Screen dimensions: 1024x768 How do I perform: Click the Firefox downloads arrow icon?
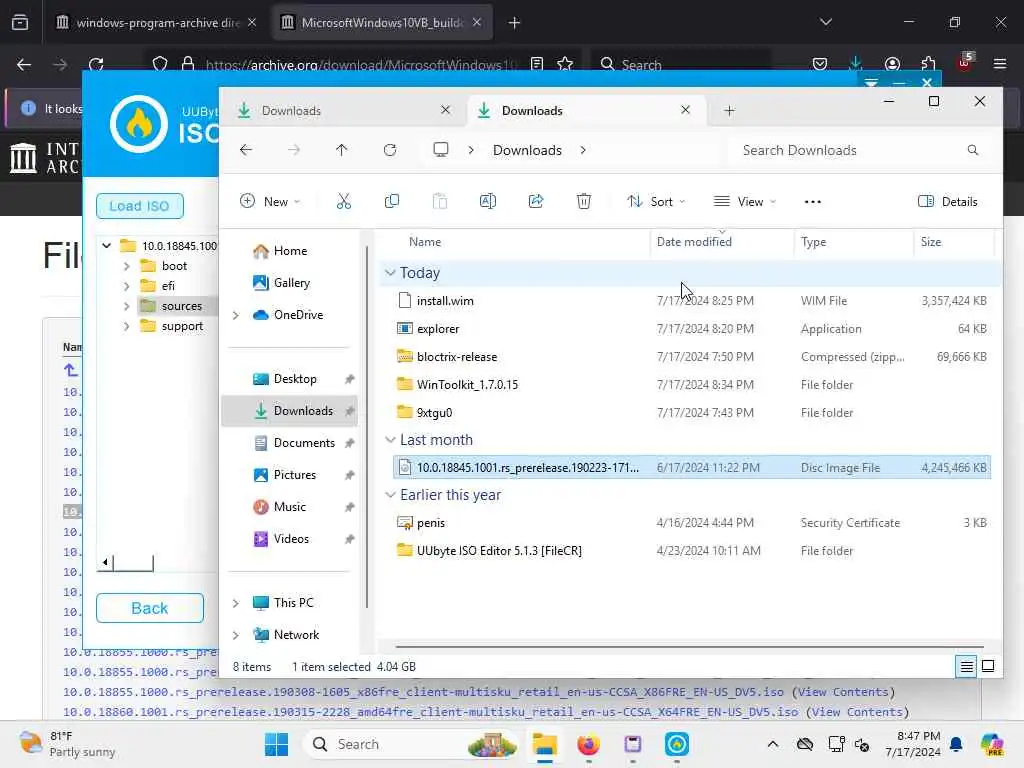click(x=856, y=63)
